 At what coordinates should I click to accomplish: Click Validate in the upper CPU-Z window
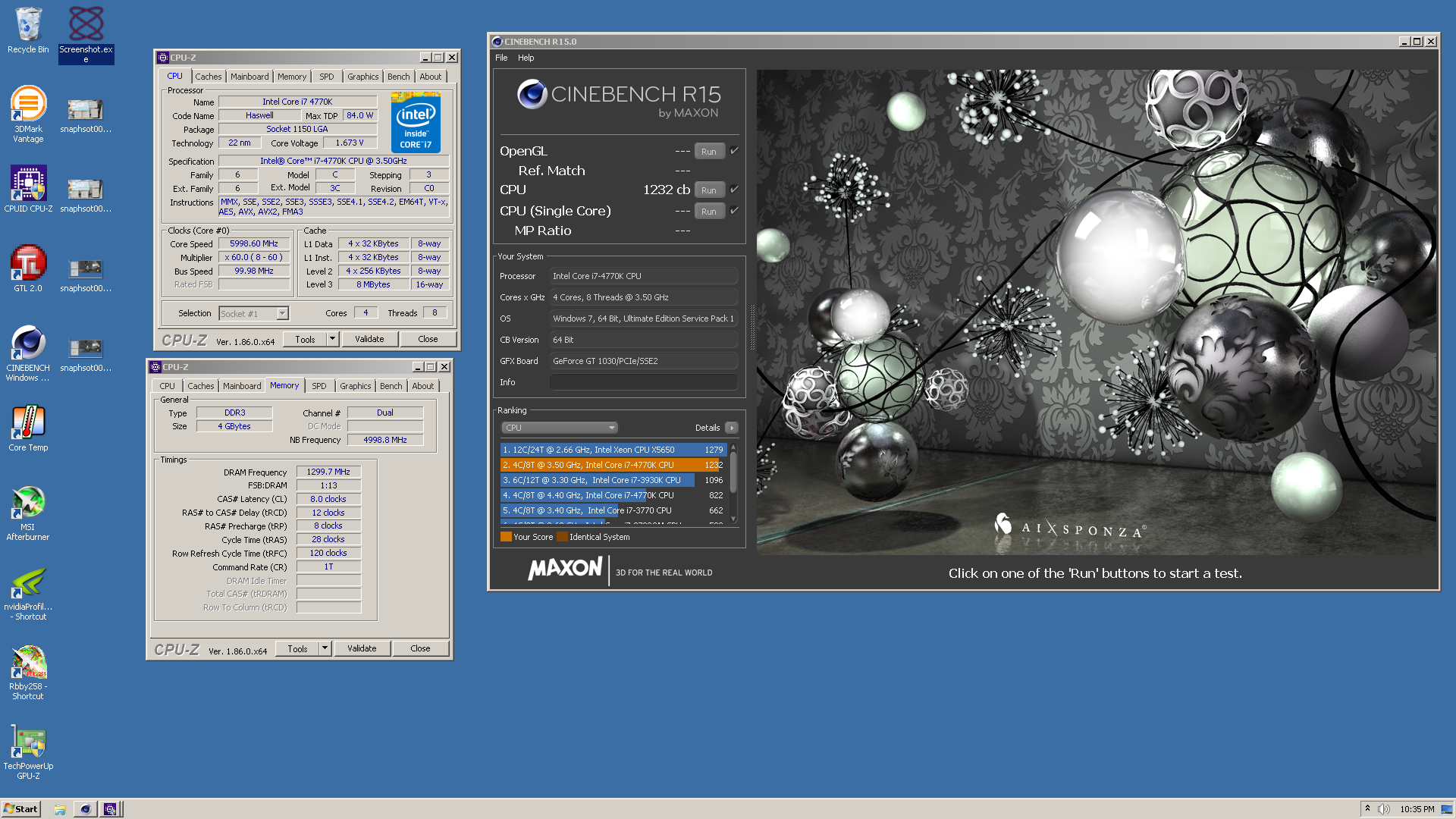[x=369, y=339]
